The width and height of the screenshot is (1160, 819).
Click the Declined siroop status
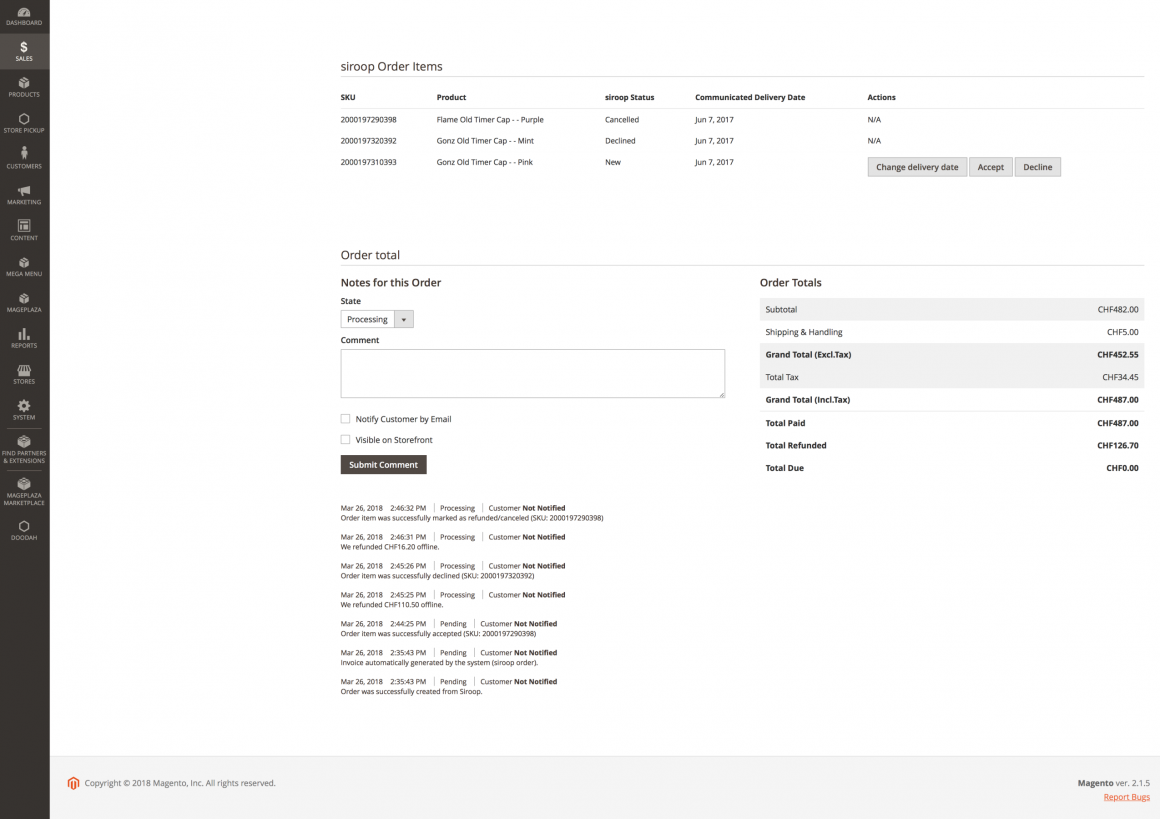pos(620,141)
